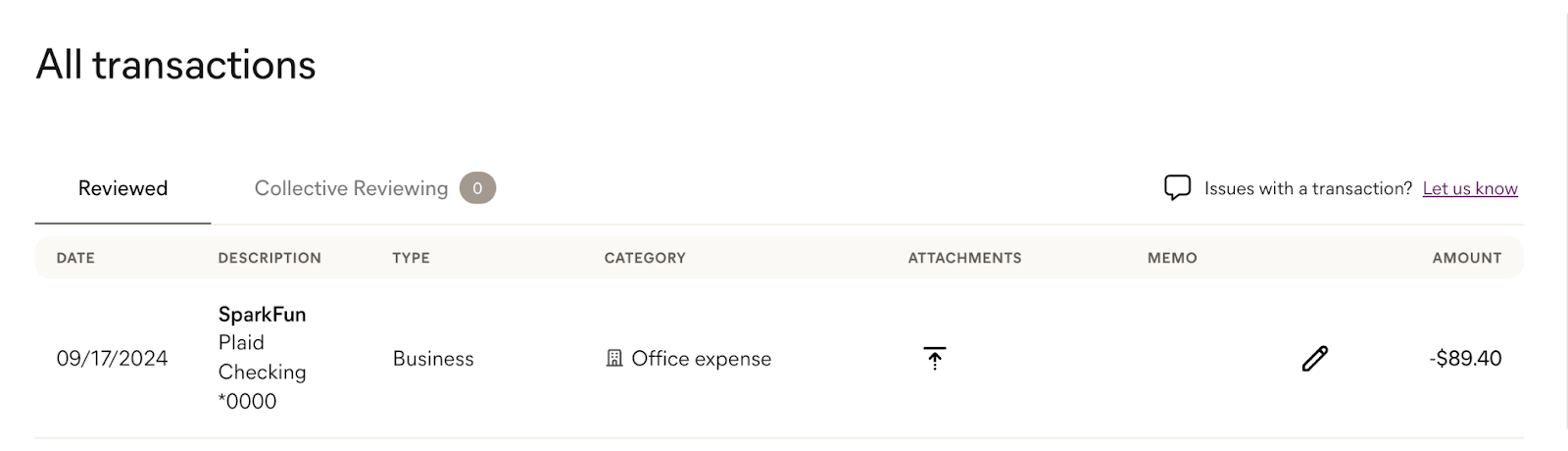Change the Business transaction type
Screen dimensions: 1568x451
pyautogui.click(x=433, y=359)
